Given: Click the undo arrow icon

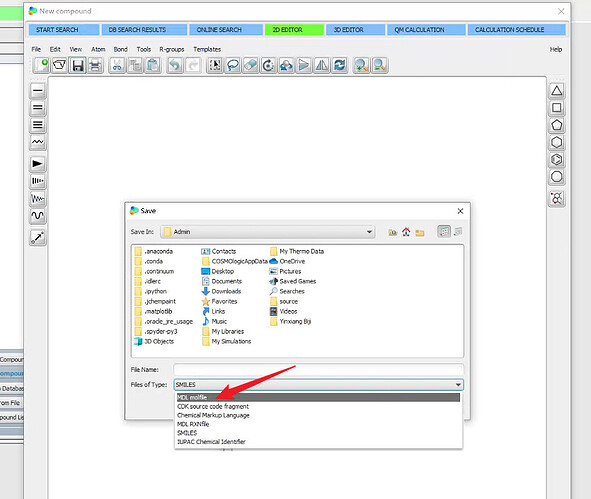Looking at the screenshot, I should click(x=175, y=65).
